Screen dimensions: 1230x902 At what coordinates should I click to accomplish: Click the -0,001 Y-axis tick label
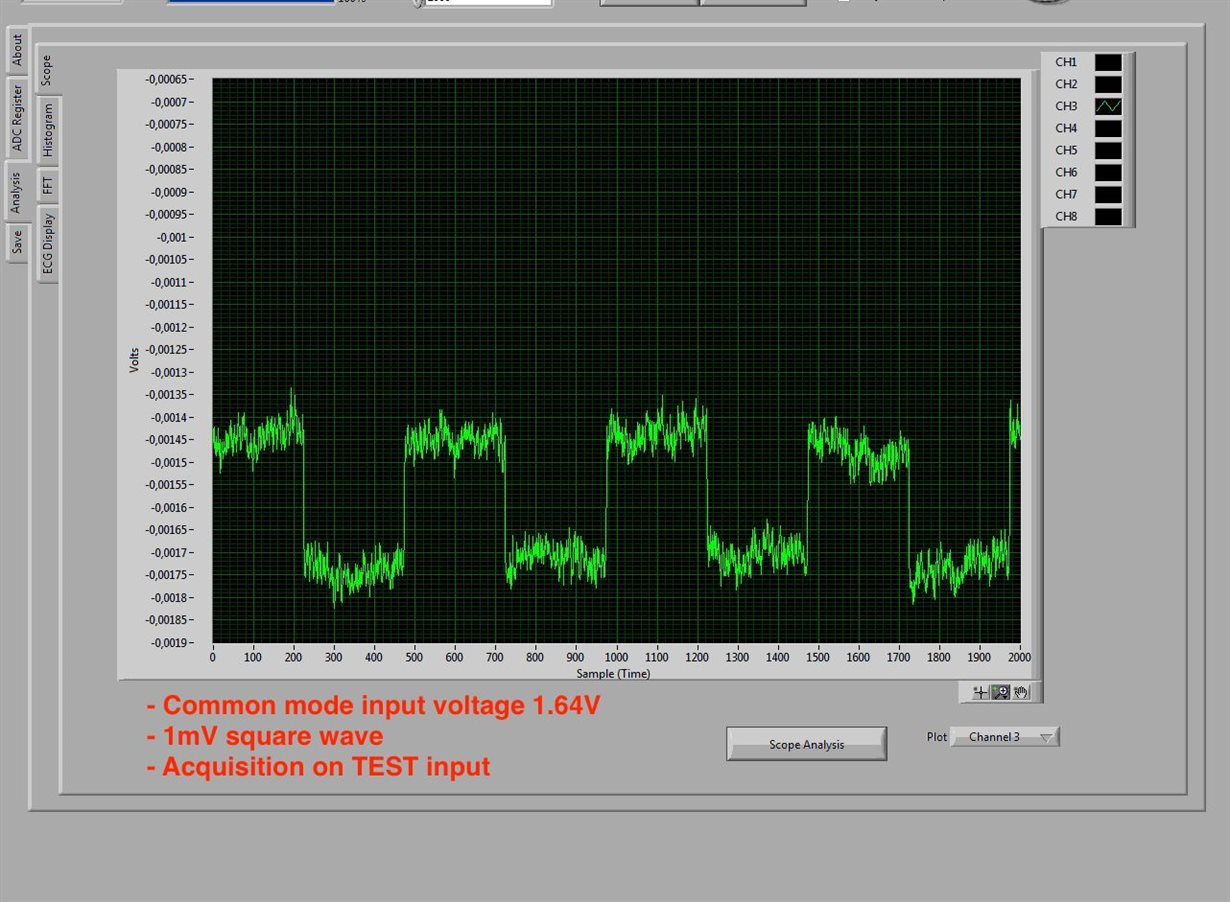pyautogui.click(x=172, y=237)
